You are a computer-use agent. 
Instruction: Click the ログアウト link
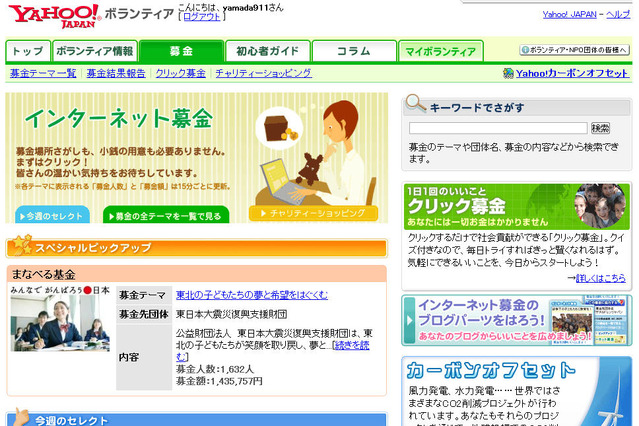[202, 17]
